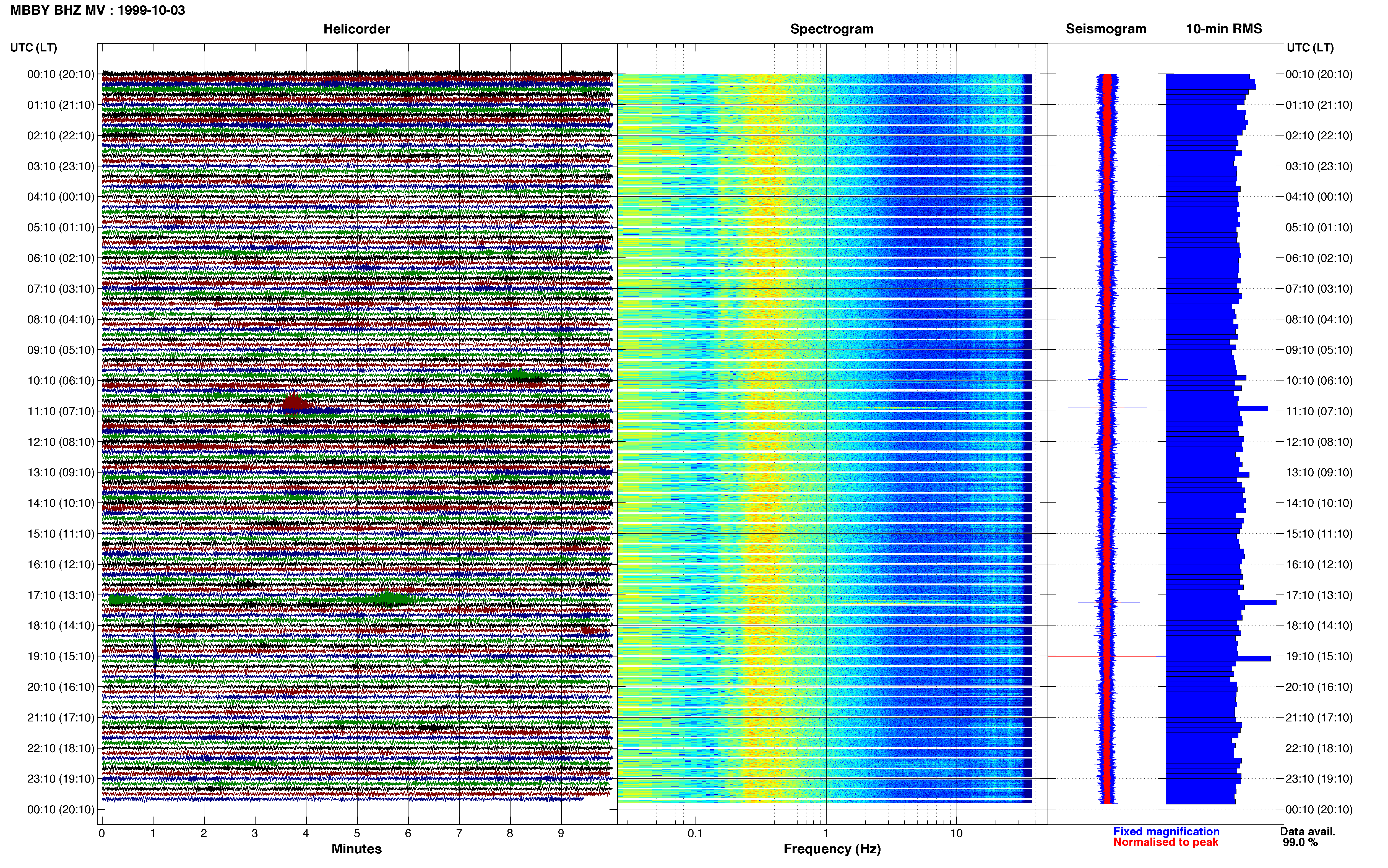1388x868 pixels.
Task: Click left time label '18:10 (14:10)'
Action: coord(61,626)
